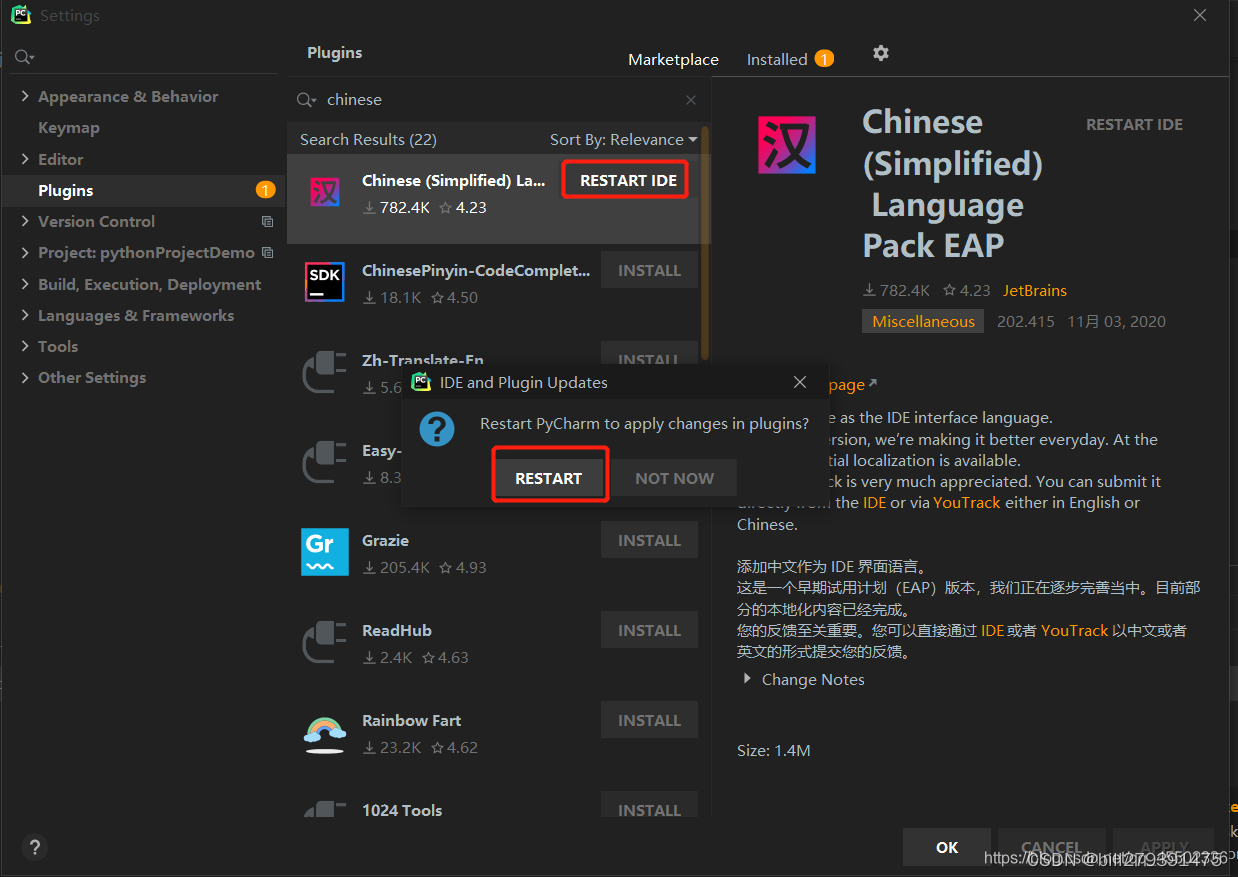
Task: Expand the Other Settings node
Action: [x=25, y=377]
